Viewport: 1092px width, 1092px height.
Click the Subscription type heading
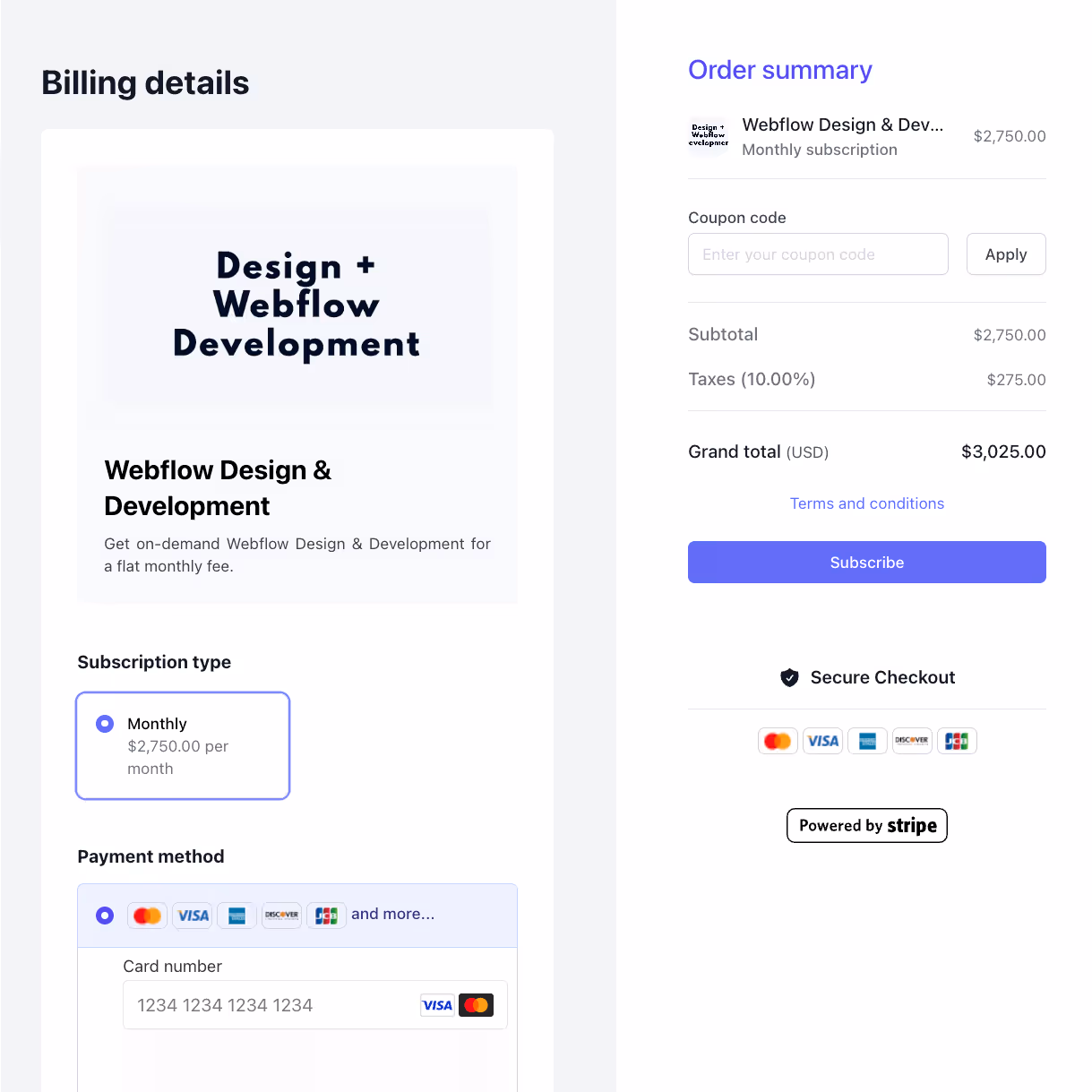click(x=154, y=662)
